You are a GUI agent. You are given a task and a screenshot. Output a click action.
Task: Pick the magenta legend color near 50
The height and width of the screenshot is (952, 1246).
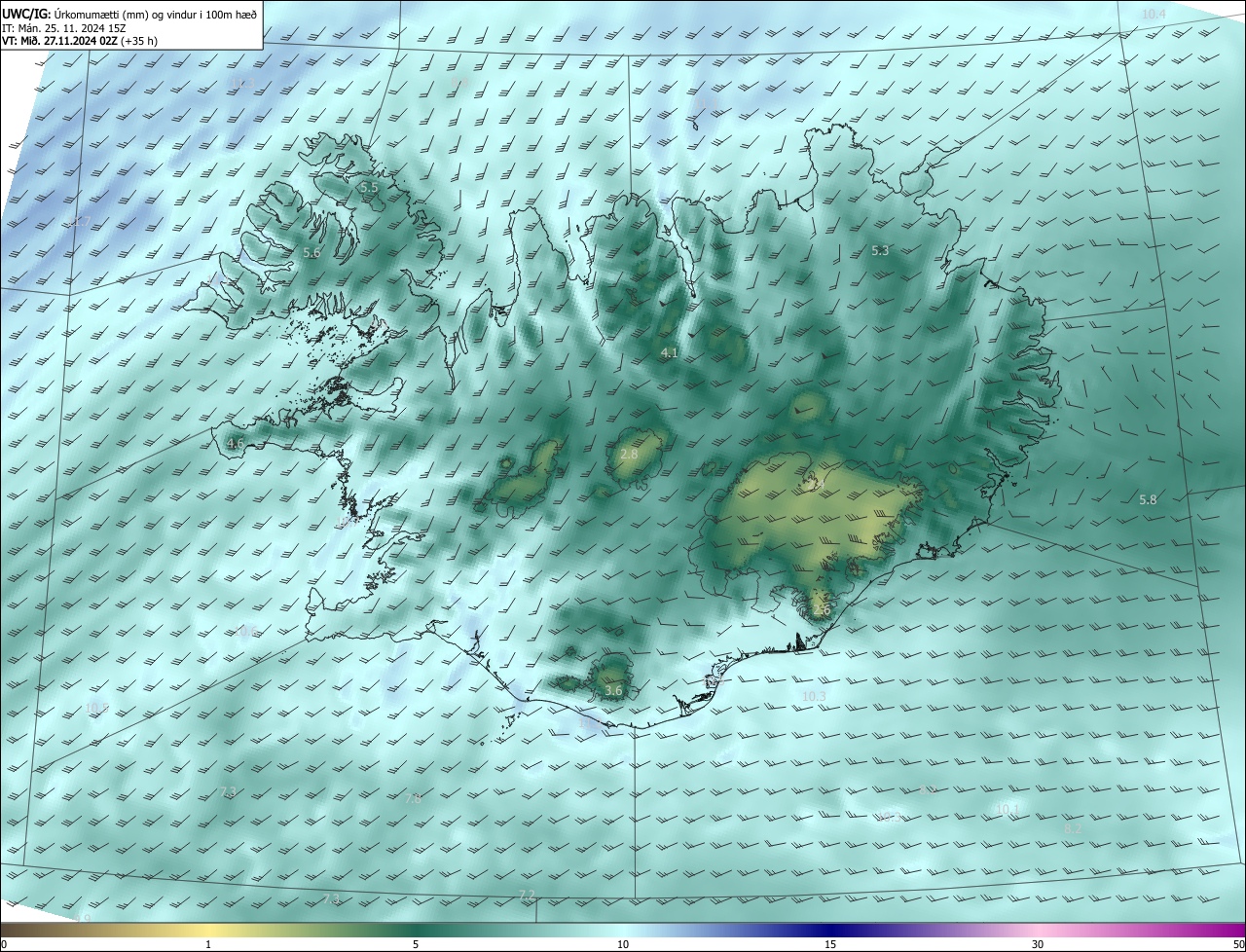(1231, 930)
